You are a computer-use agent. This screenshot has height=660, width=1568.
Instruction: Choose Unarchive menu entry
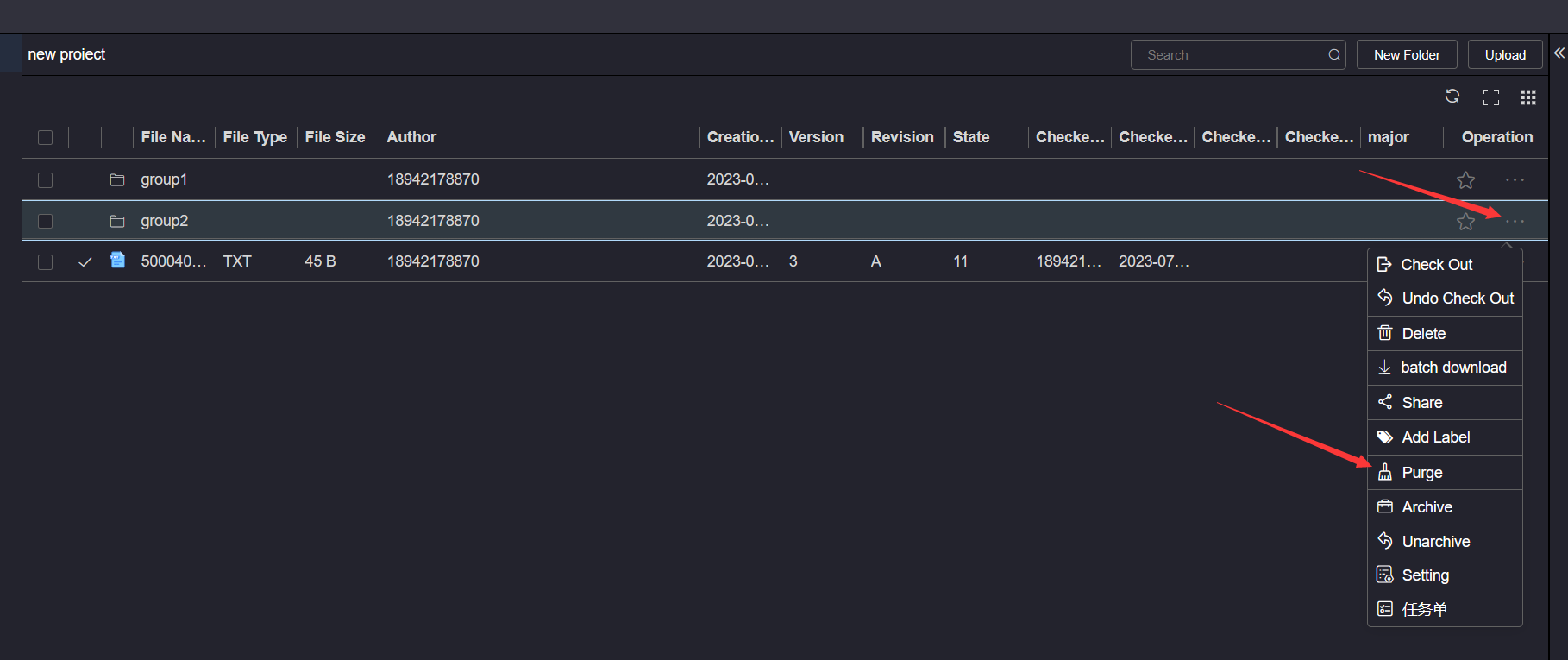(1445, 542)
